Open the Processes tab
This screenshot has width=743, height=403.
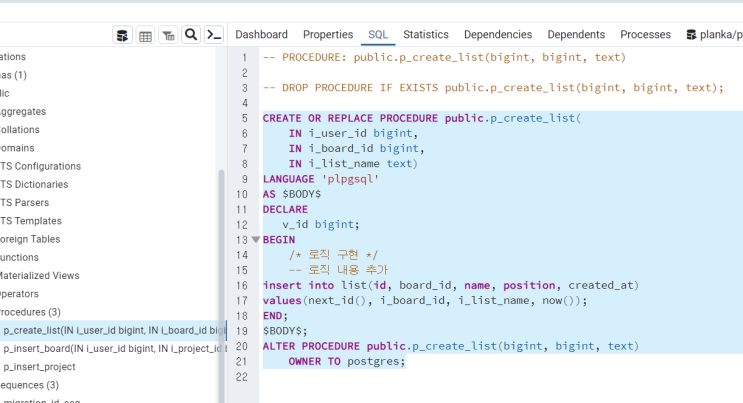click(x=645, y=35)
